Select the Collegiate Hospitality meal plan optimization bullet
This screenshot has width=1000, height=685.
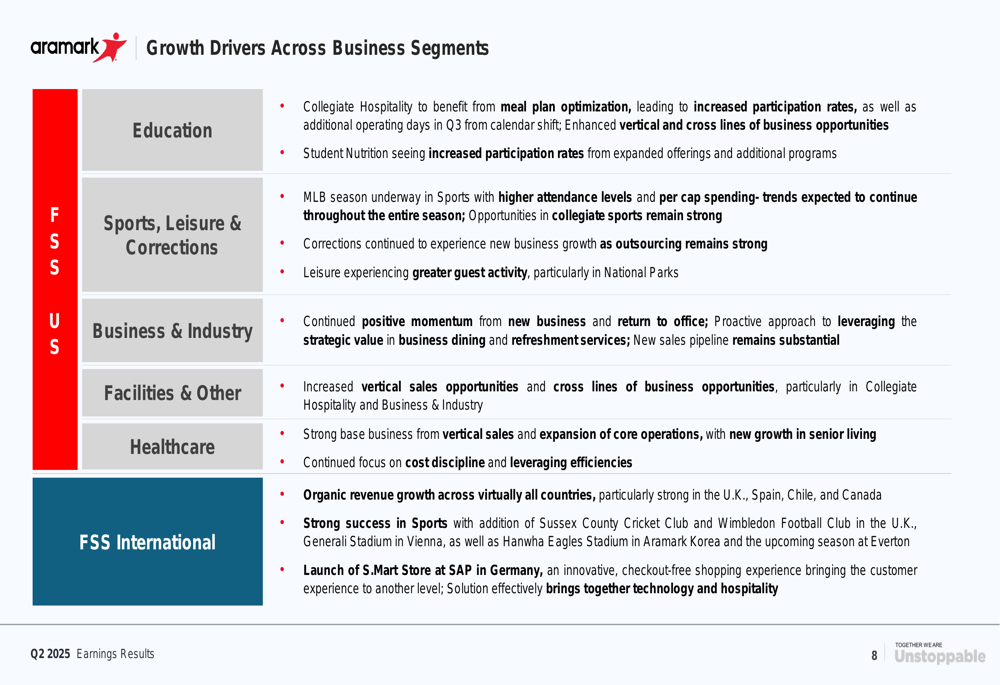609,115
